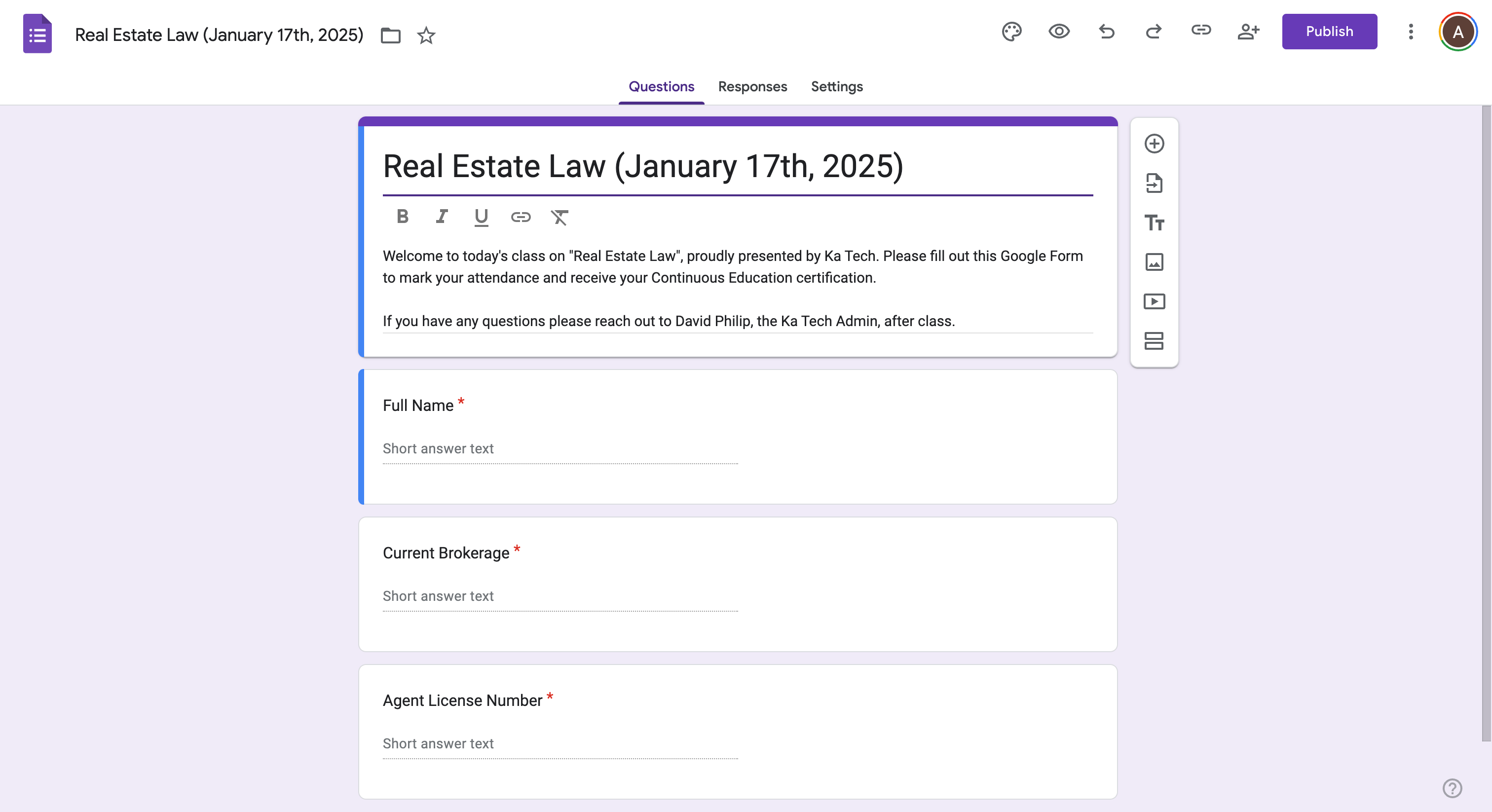
Task: Open help from the question mark icon
Action: (x=1452, y=788)
